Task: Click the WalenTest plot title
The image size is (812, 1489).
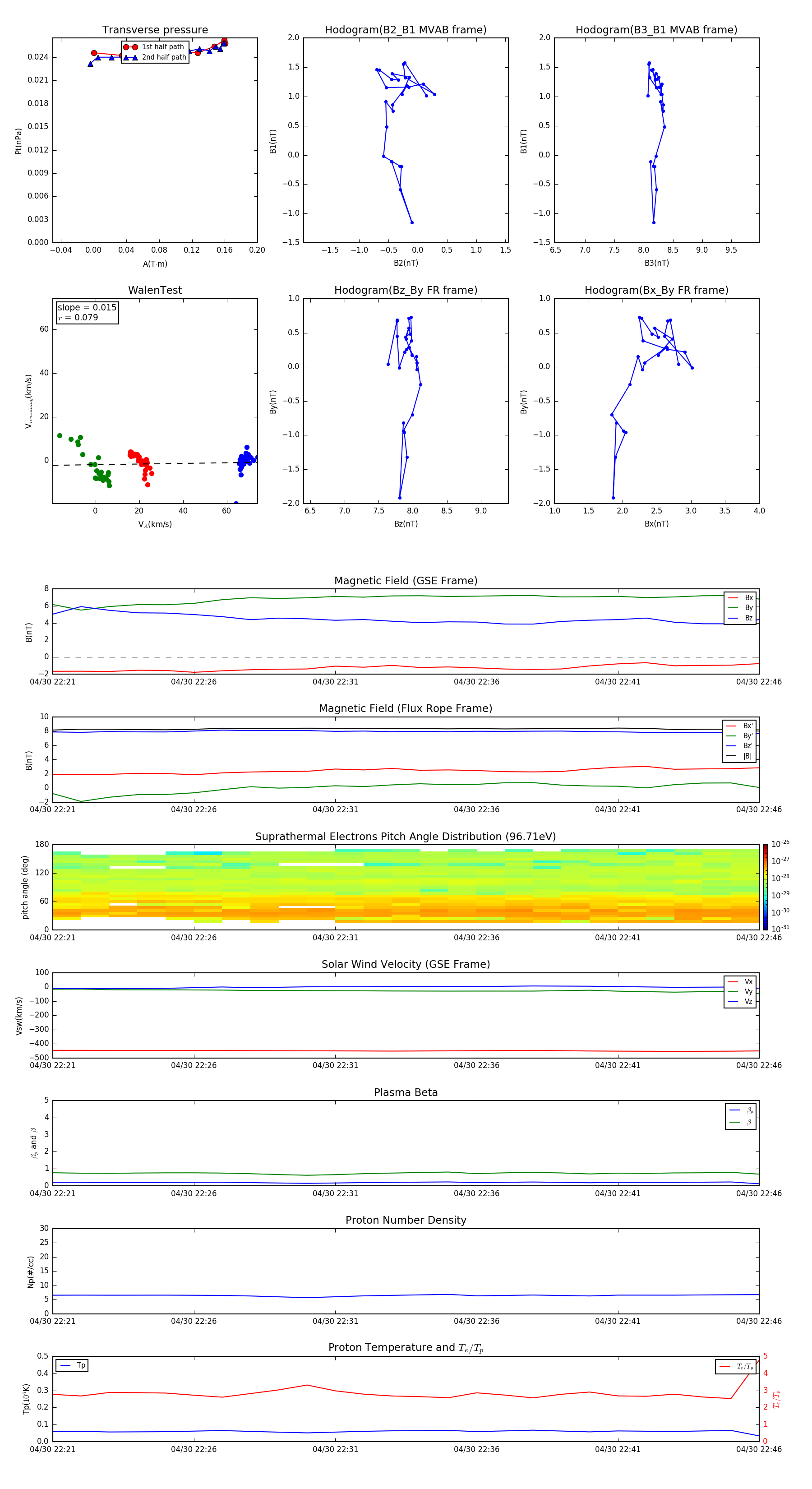Action: [x=155, y=290]
